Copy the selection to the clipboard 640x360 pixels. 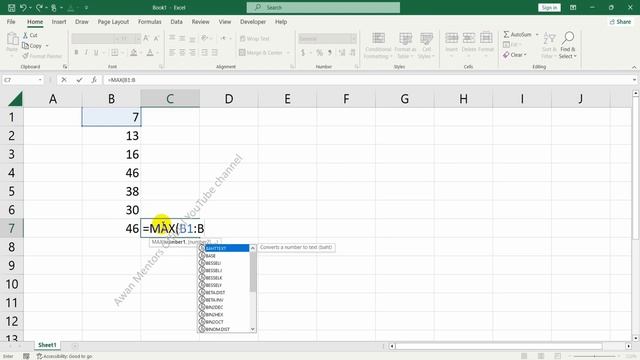(x=32, y=46)
